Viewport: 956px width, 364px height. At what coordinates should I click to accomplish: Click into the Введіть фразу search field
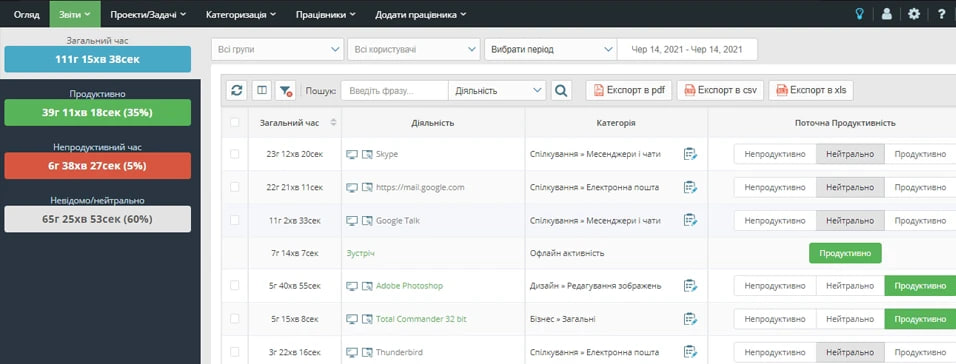394,90
